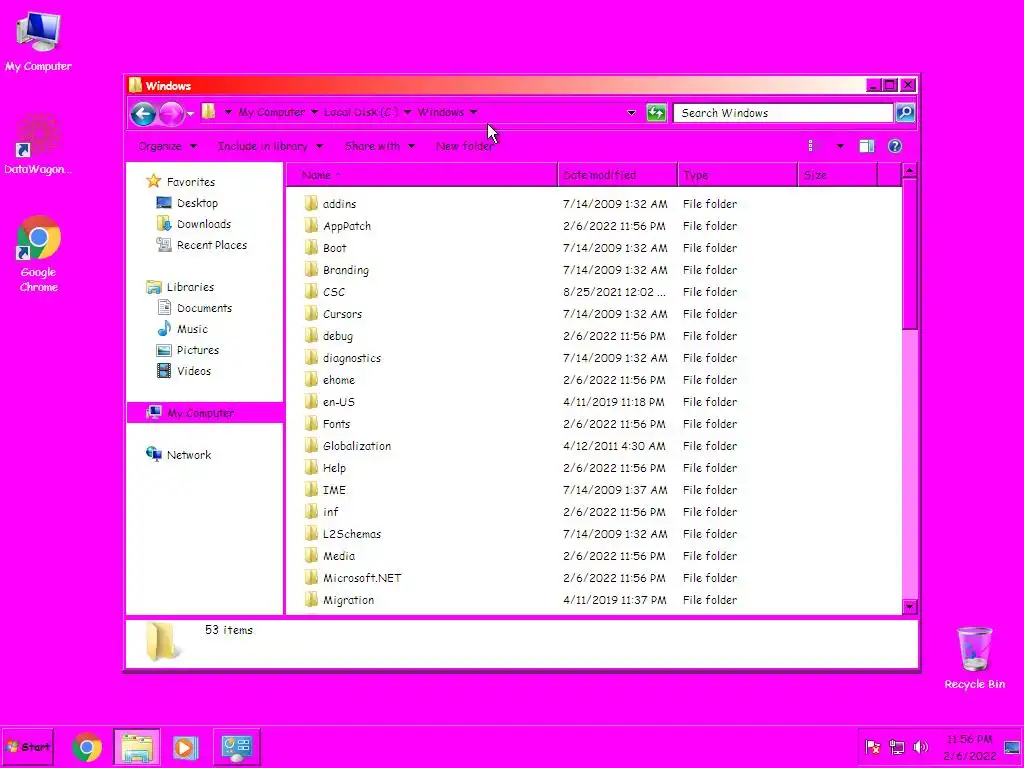Viewport: 1024px width, 768px height.
Task: Select the AppPatch folder icon
Action: 312,225
